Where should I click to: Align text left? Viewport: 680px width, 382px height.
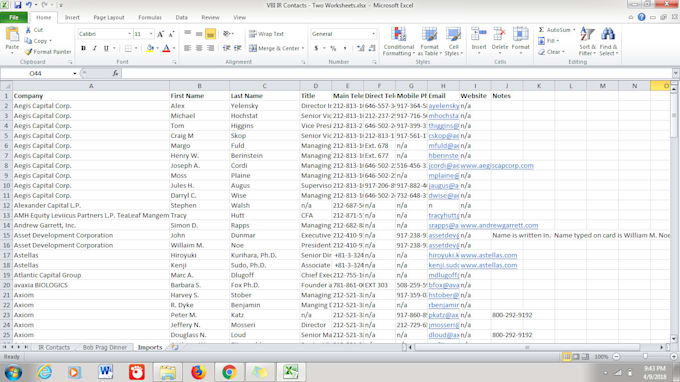187,48
